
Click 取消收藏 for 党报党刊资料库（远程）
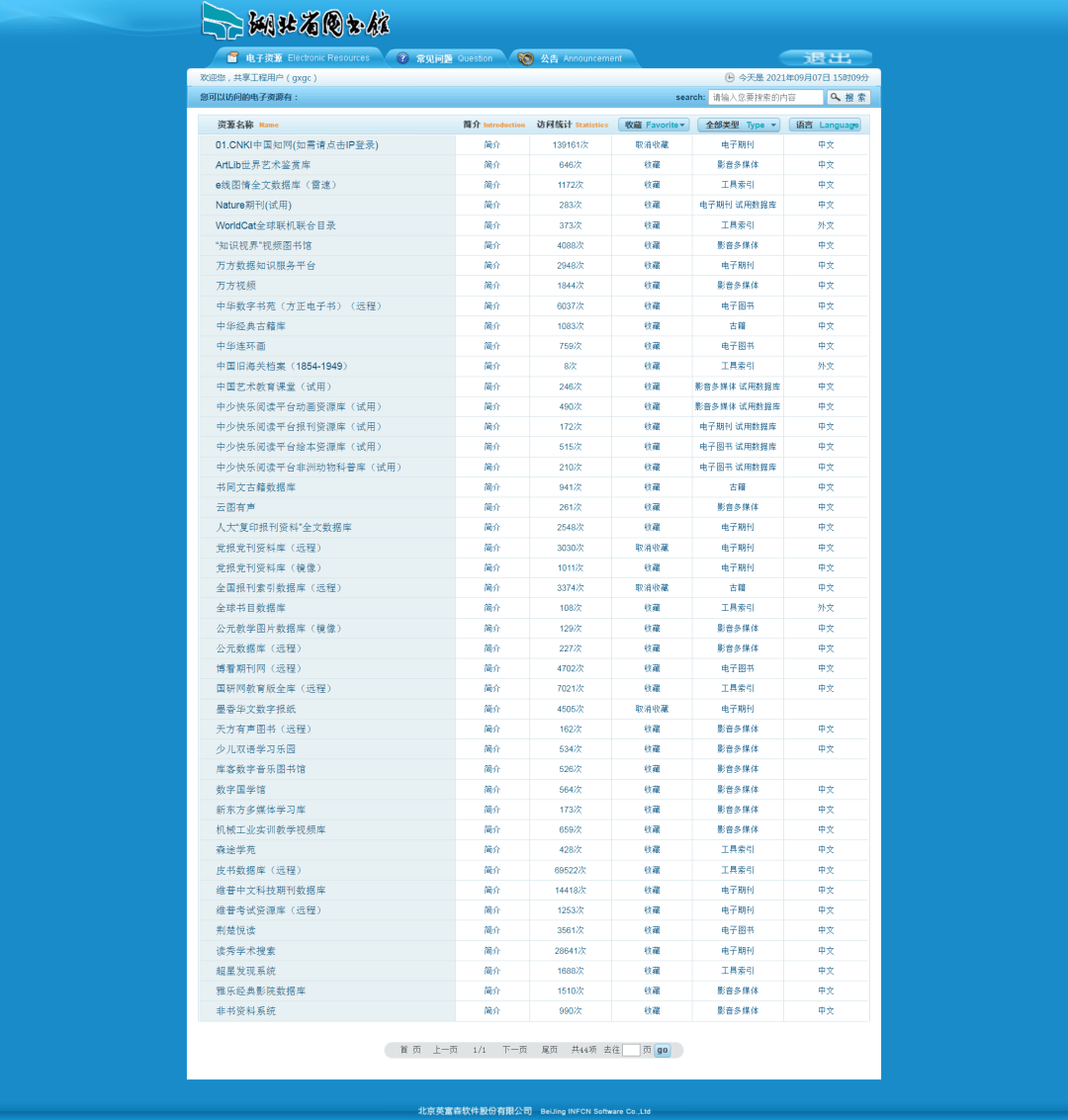652,548
